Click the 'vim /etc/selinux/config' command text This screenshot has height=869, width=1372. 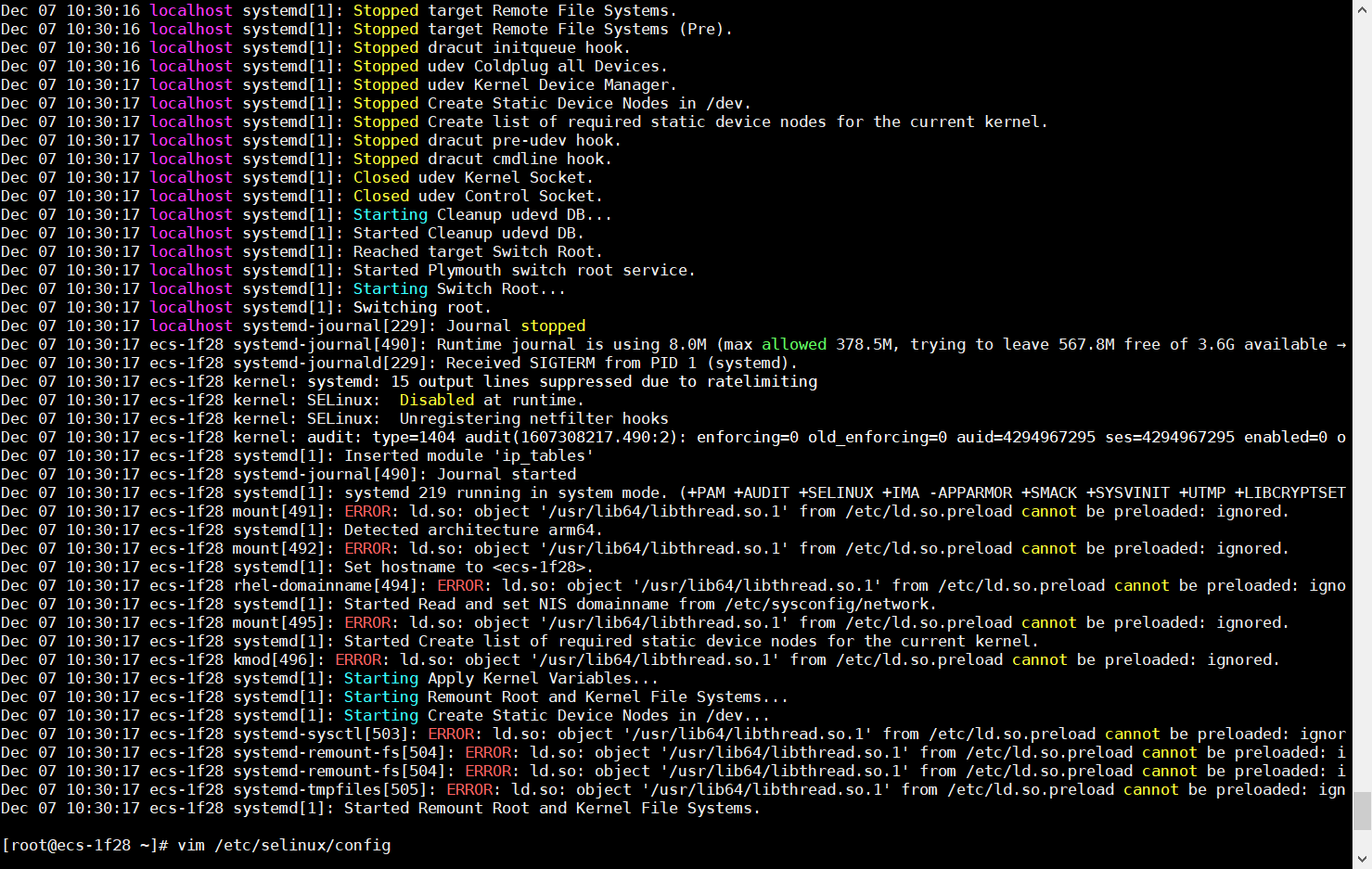coord(284,845)
